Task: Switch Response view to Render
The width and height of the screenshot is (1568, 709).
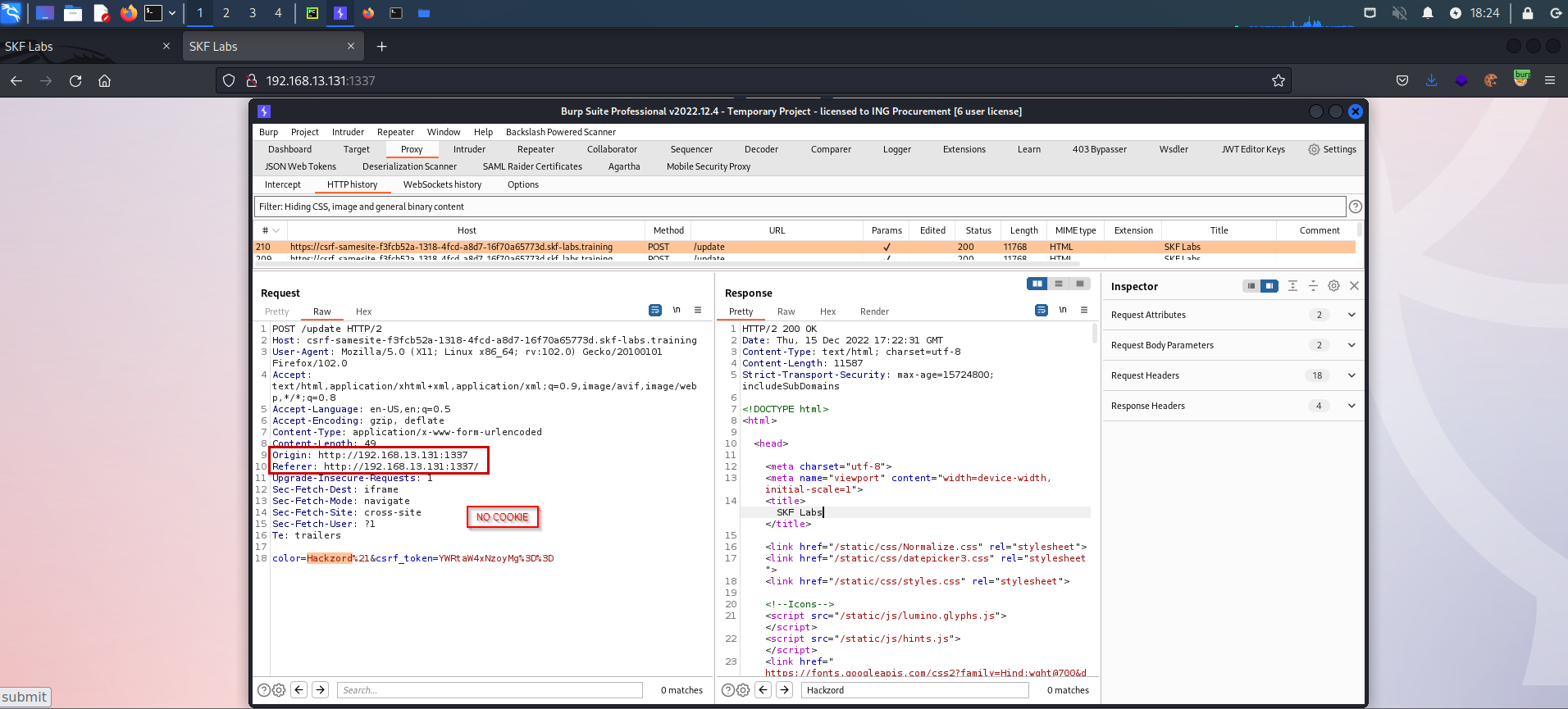Action: [874, 311]
